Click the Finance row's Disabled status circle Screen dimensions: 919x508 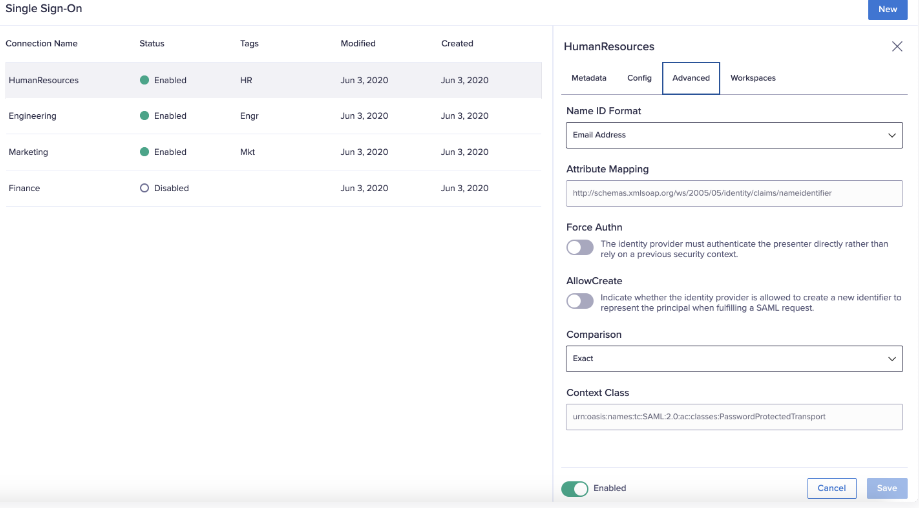(x=145, y=188)
